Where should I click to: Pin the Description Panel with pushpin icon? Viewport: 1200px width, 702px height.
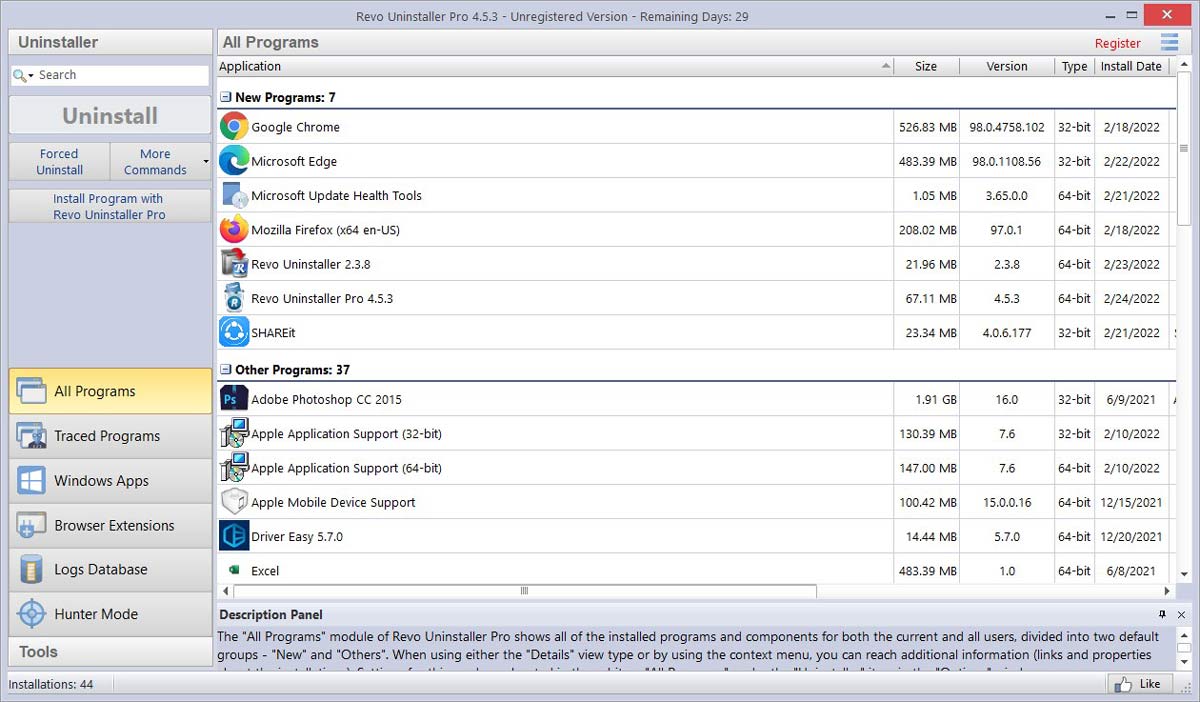1162,614
